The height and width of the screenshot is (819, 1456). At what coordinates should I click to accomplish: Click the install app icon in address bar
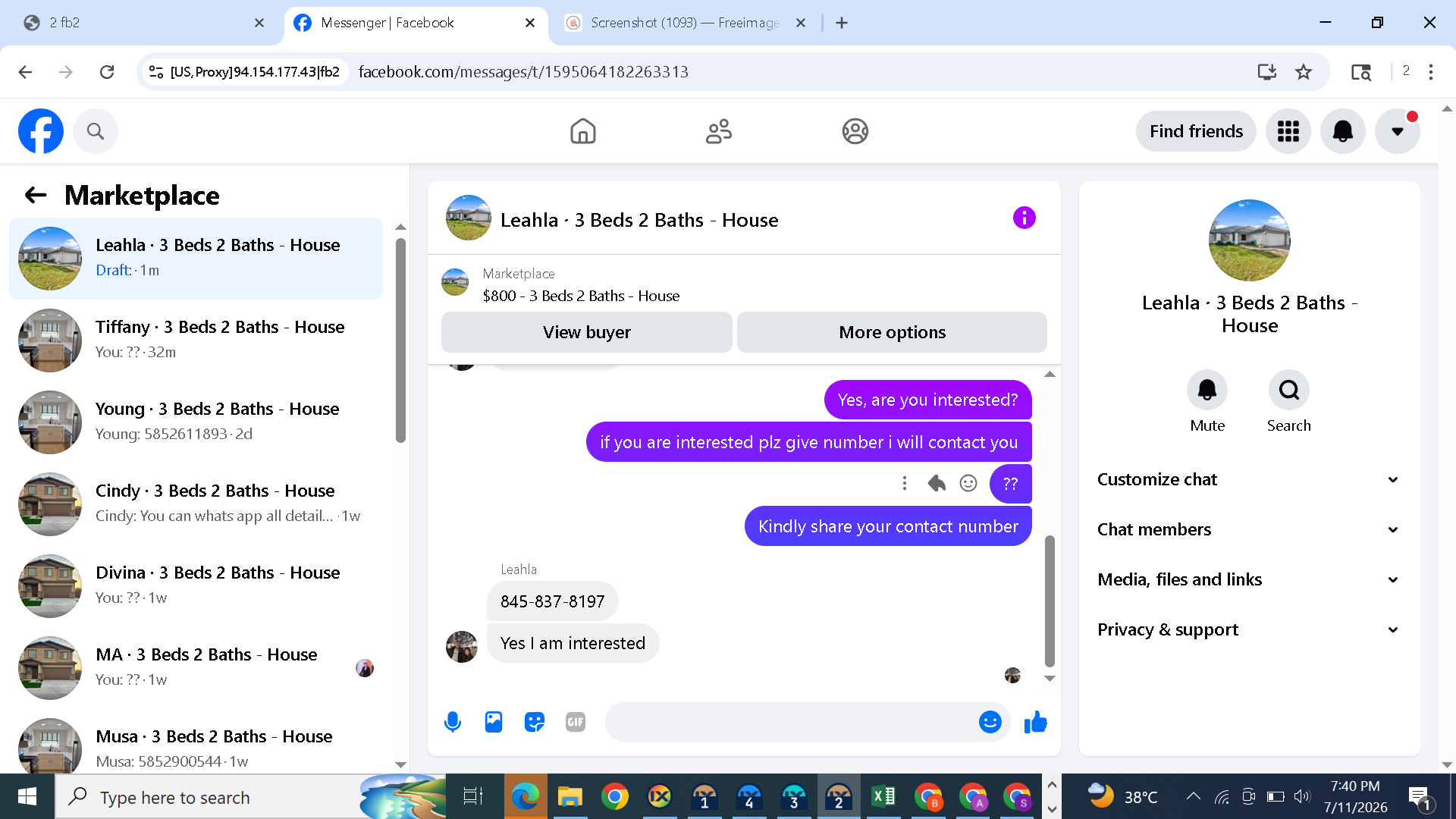coord(1266,72)
